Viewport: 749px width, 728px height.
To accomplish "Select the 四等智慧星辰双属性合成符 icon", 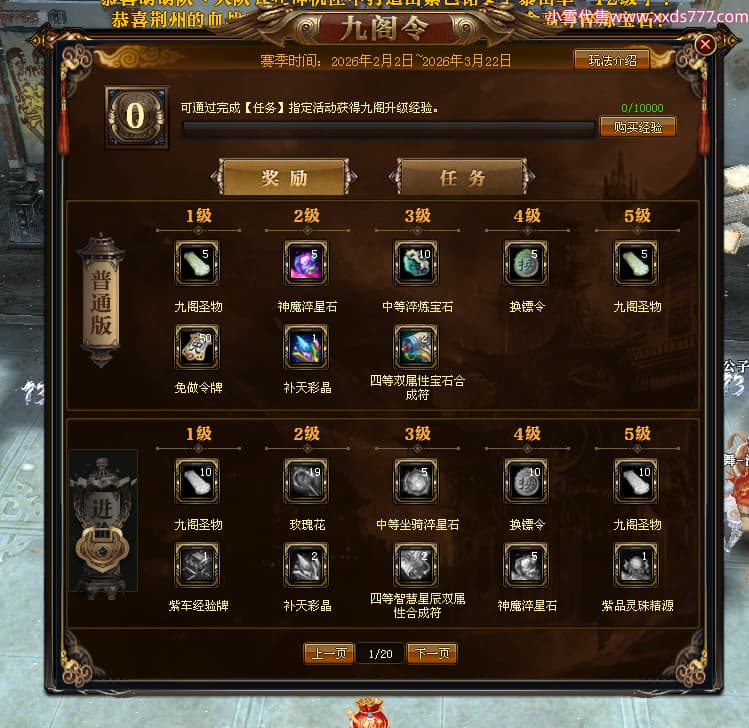I will point(416,565).
